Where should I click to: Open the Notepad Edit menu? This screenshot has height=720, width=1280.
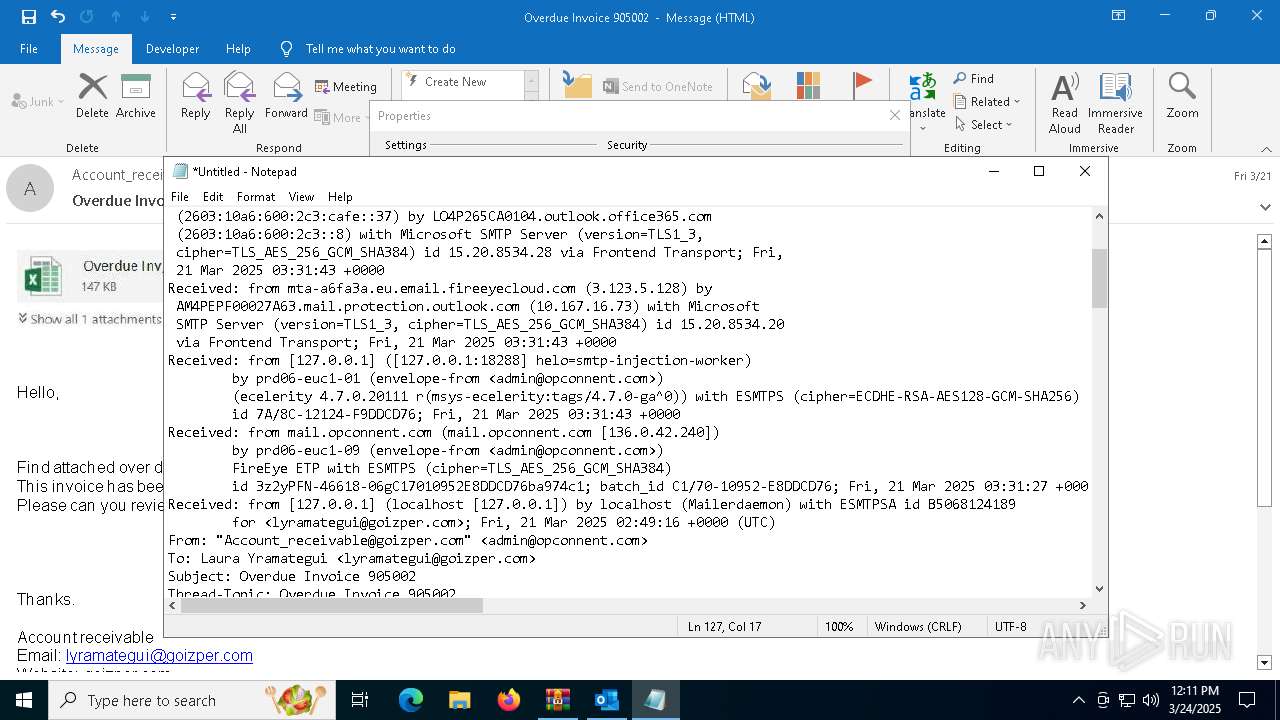(213, 197)
